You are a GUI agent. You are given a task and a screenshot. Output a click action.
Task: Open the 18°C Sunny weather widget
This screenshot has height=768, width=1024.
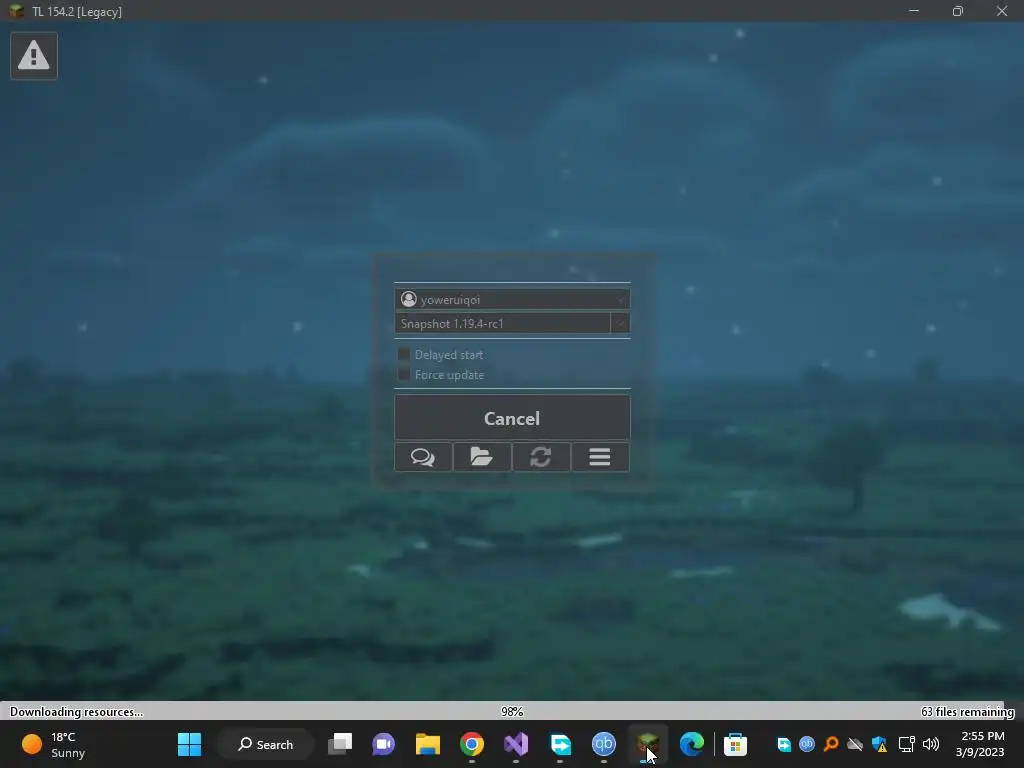(x=54, y=744)
